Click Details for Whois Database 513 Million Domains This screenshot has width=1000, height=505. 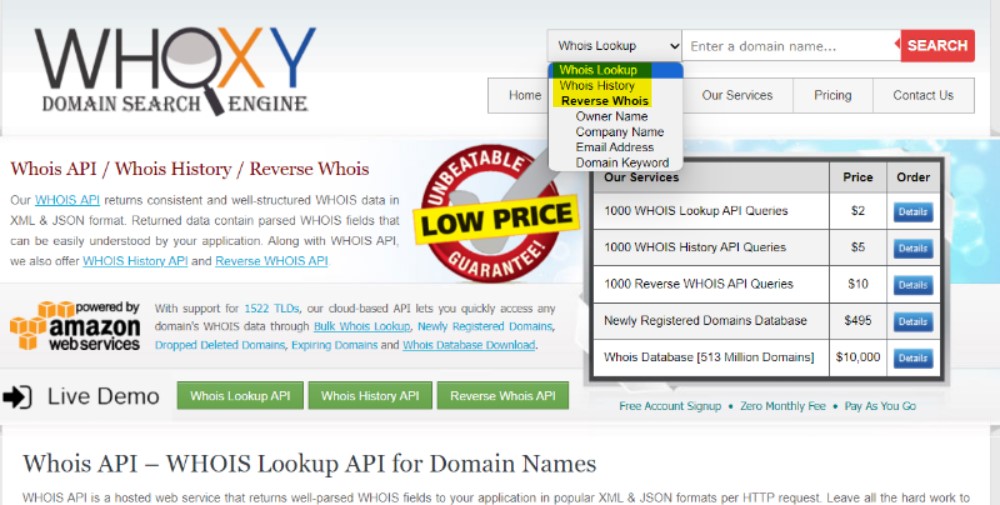(x=913, y=358)
